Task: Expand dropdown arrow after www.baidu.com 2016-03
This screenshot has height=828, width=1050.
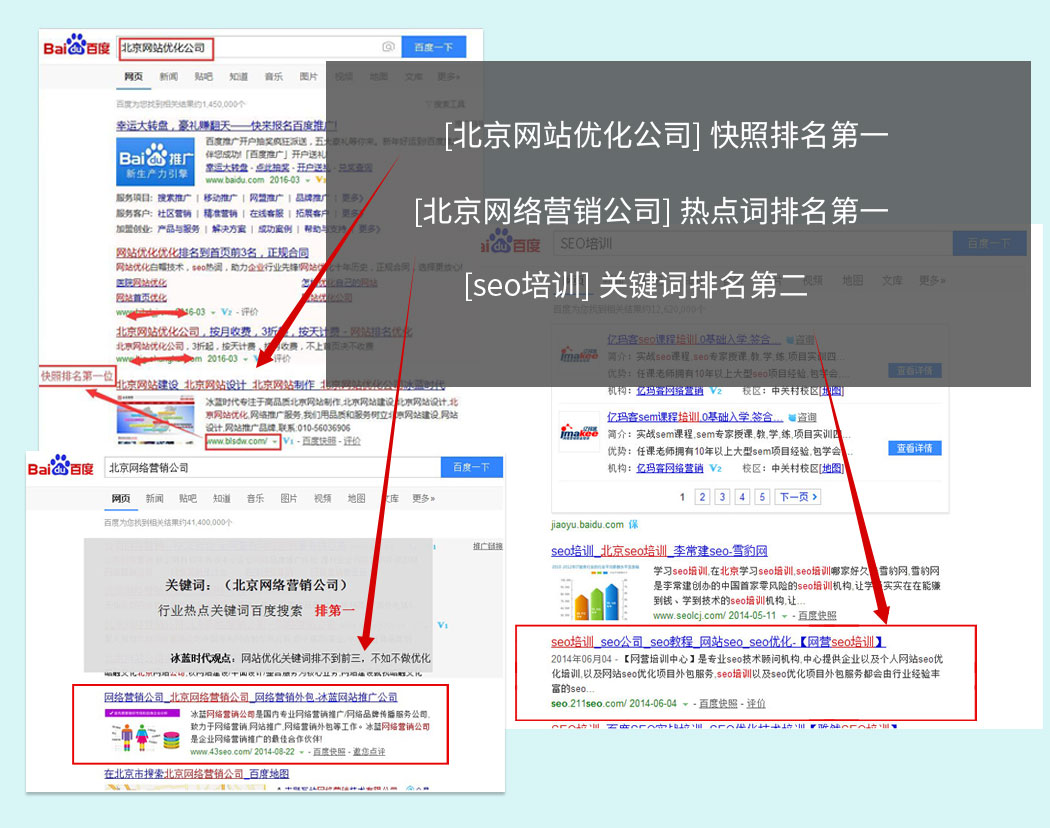Action: tap(308, 180)
